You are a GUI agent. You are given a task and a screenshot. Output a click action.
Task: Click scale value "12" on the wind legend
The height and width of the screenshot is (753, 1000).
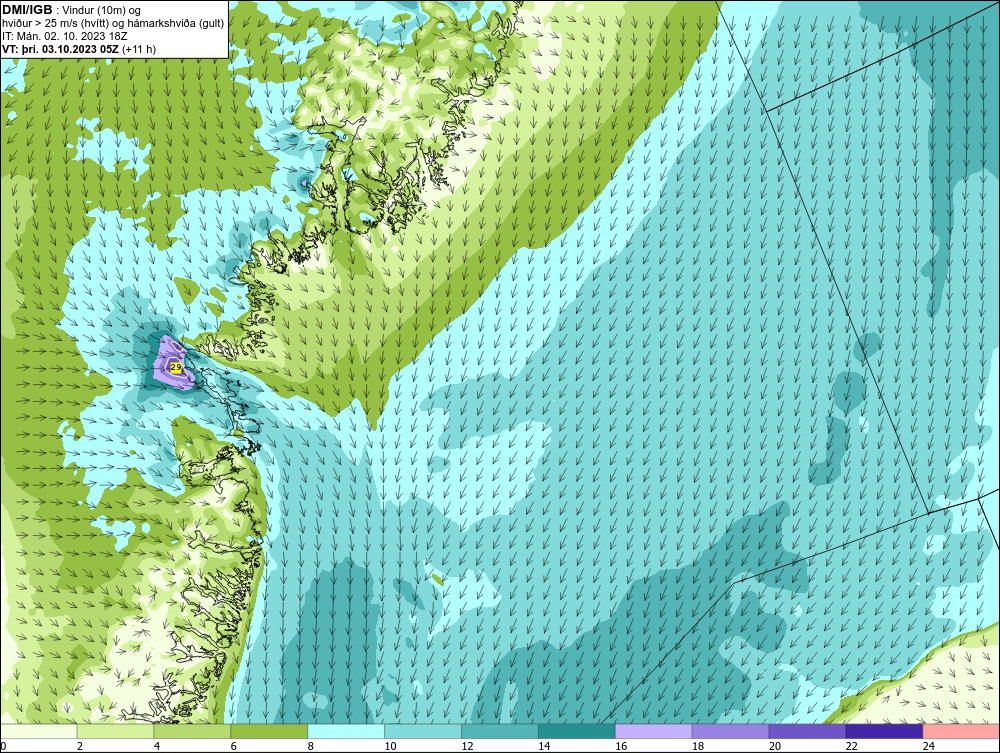467,746
